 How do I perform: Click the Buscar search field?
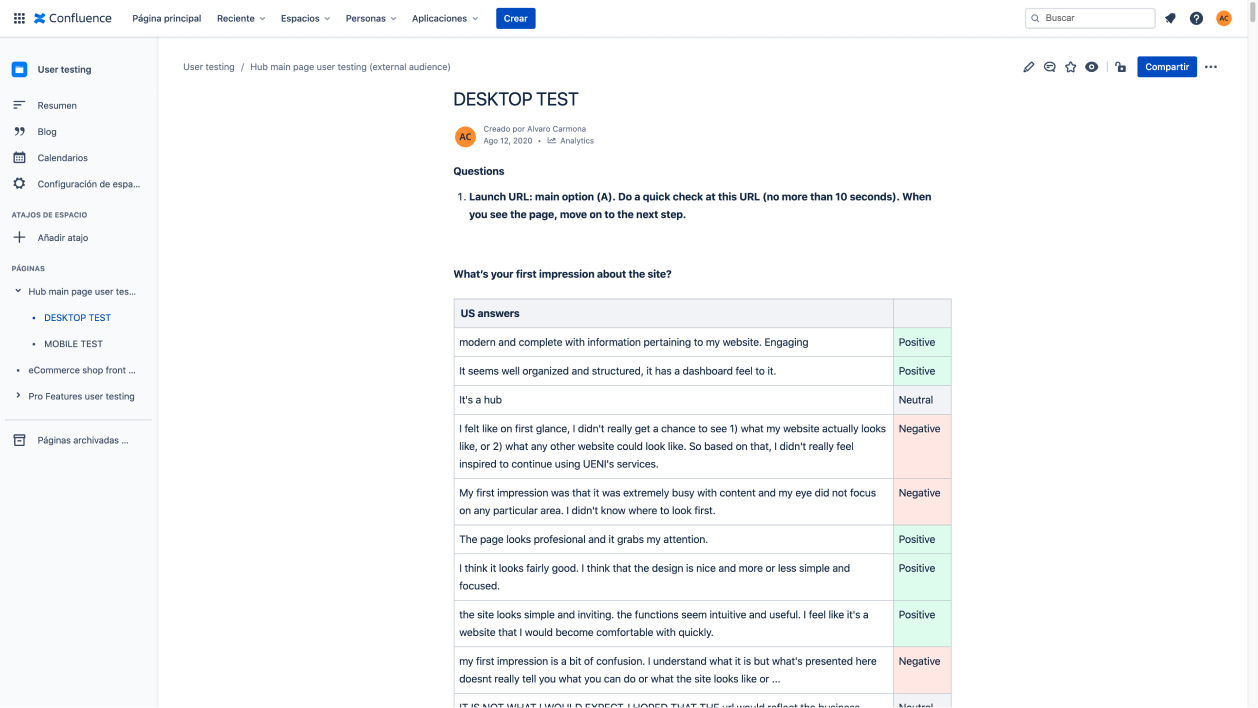tap(1095, 18)
